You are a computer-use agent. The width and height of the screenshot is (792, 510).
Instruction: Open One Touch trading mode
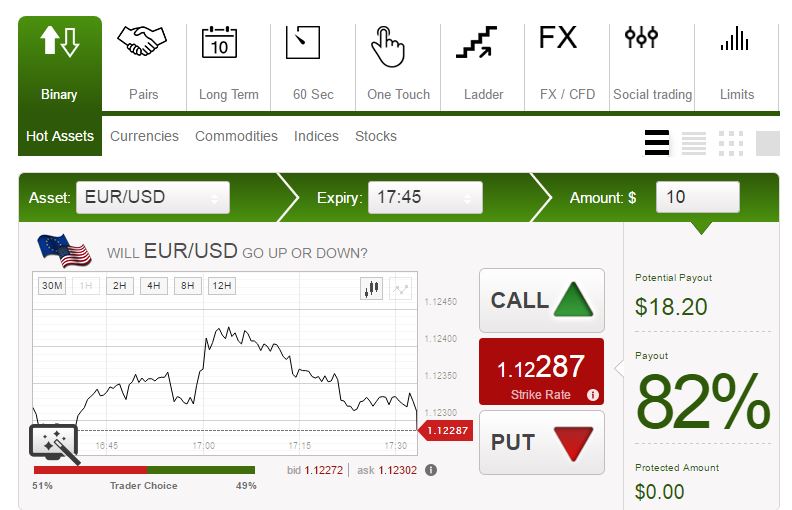click(388, 46)
